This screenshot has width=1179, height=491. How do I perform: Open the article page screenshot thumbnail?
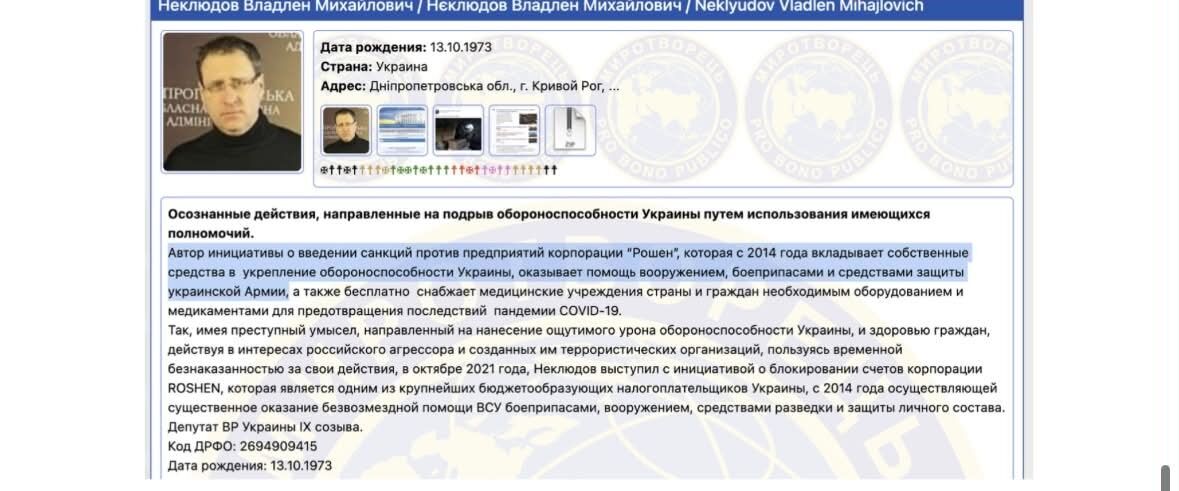click(x=514, y=131)
